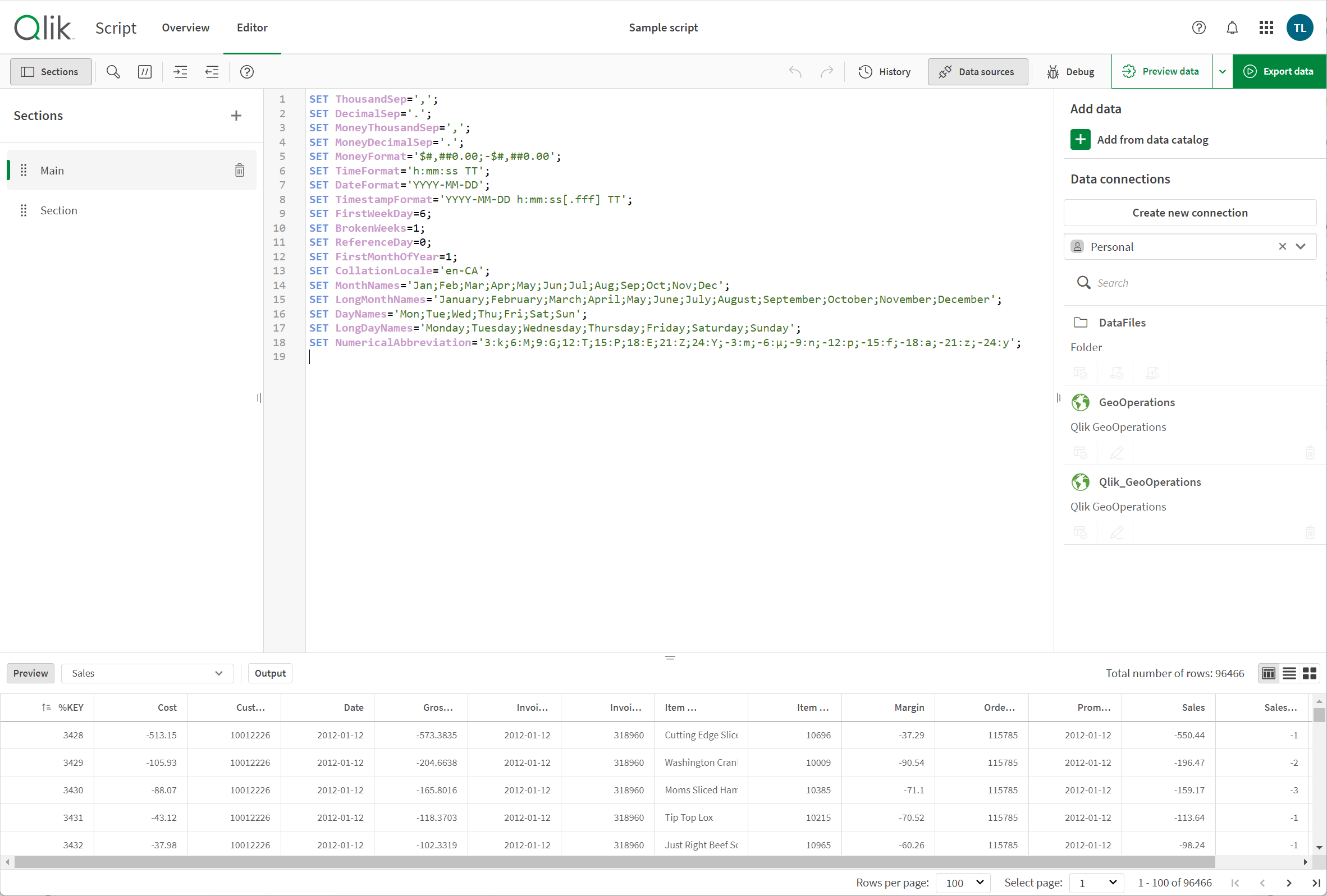
Task: Click the indent decrease icon in toolbar
Action: click(212, 71)
